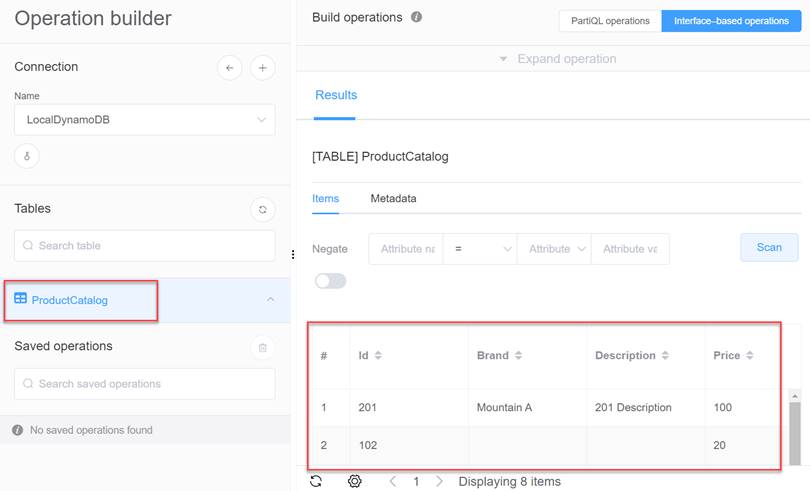Viewport: 810px width, 491px height.
Task: Go to the next results page
Action: coord(439,481)
